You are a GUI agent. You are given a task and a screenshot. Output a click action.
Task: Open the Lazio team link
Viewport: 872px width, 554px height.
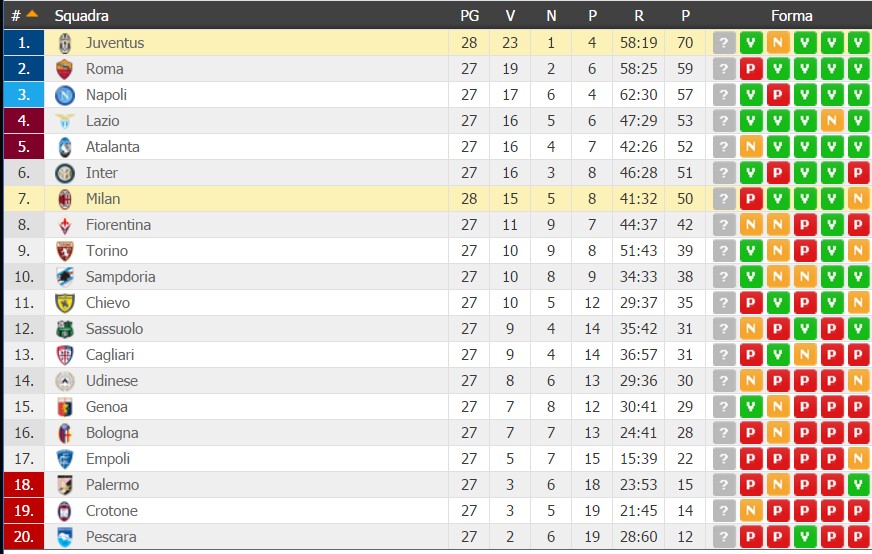(102, 121)
